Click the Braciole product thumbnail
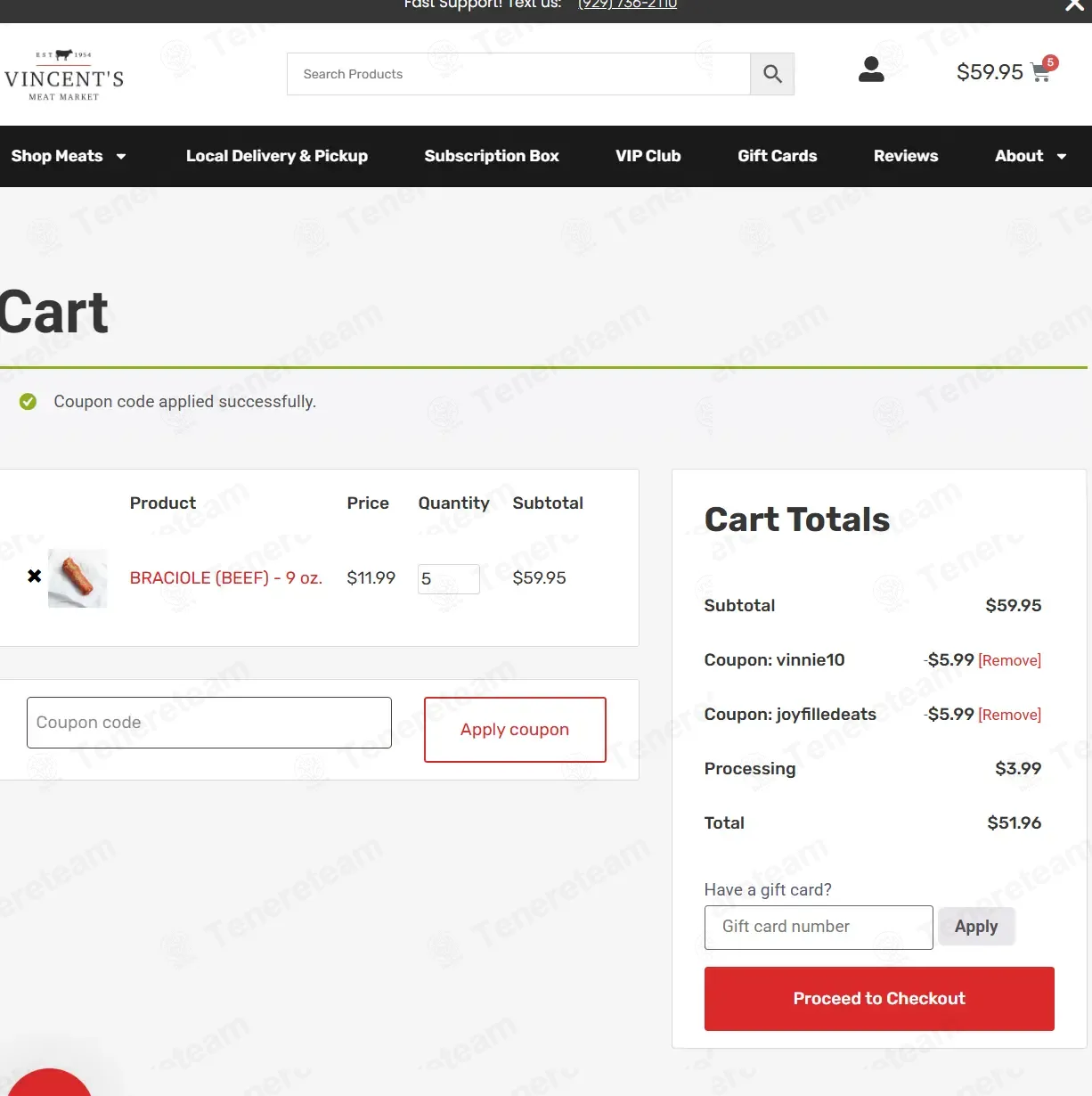The image size is (1092, 1096). (77, 578)
